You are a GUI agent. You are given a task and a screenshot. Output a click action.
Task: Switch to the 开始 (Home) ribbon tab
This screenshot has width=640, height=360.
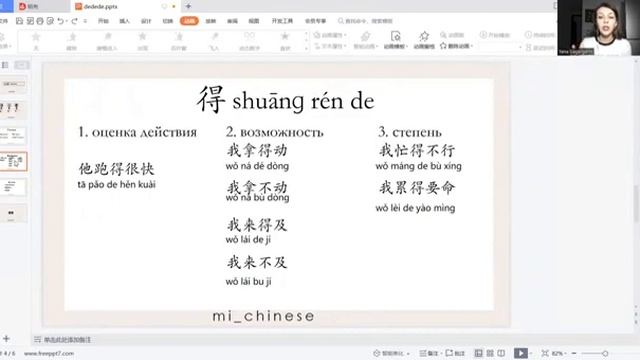pos(103,21)
